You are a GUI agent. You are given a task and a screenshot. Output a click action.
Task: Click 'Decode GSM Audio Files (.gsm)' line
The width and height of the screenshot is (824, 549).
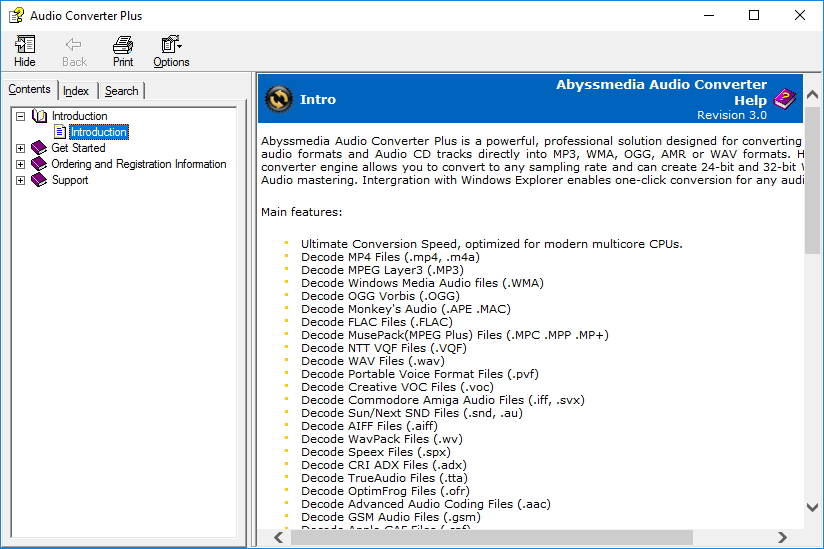point(391,517)
